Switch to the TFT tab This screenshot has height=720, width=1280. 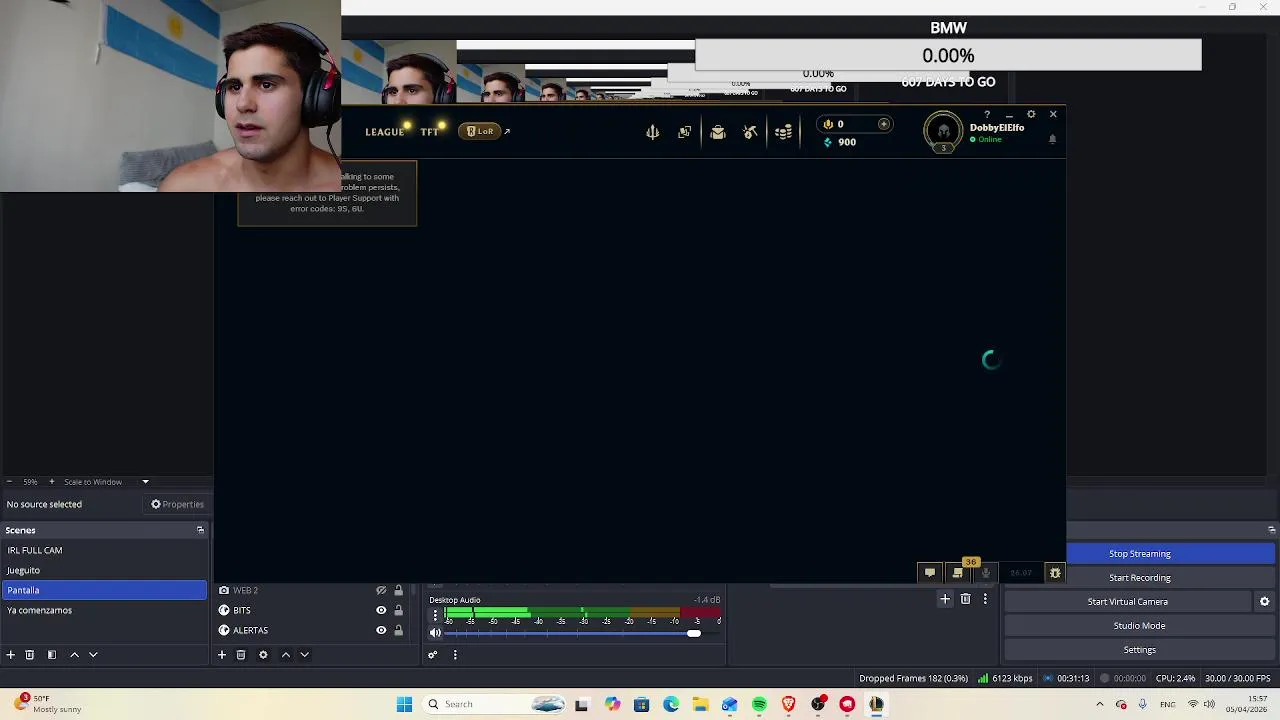429,132
